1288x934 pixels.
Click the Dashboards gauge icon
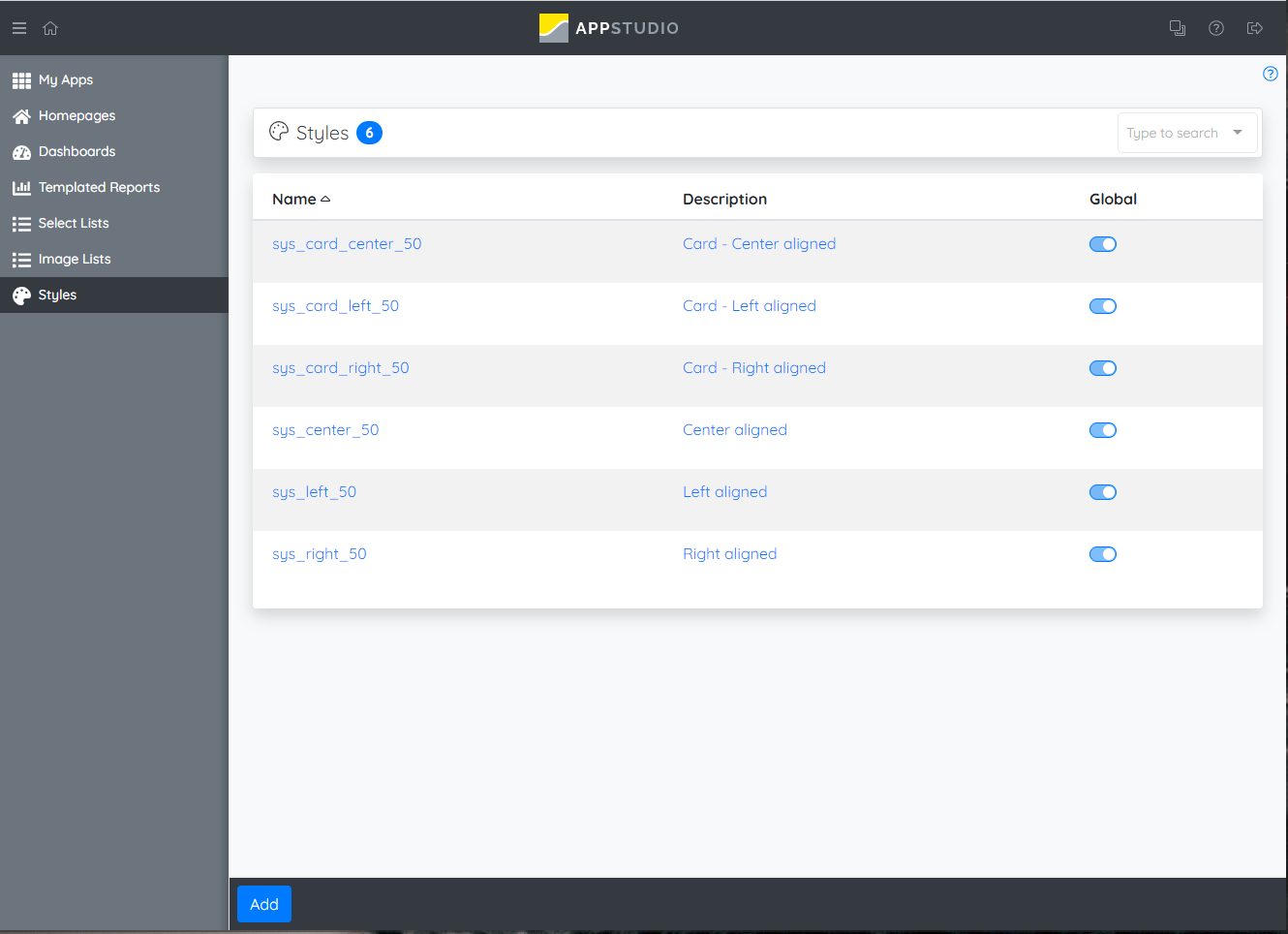coord(21,152)
